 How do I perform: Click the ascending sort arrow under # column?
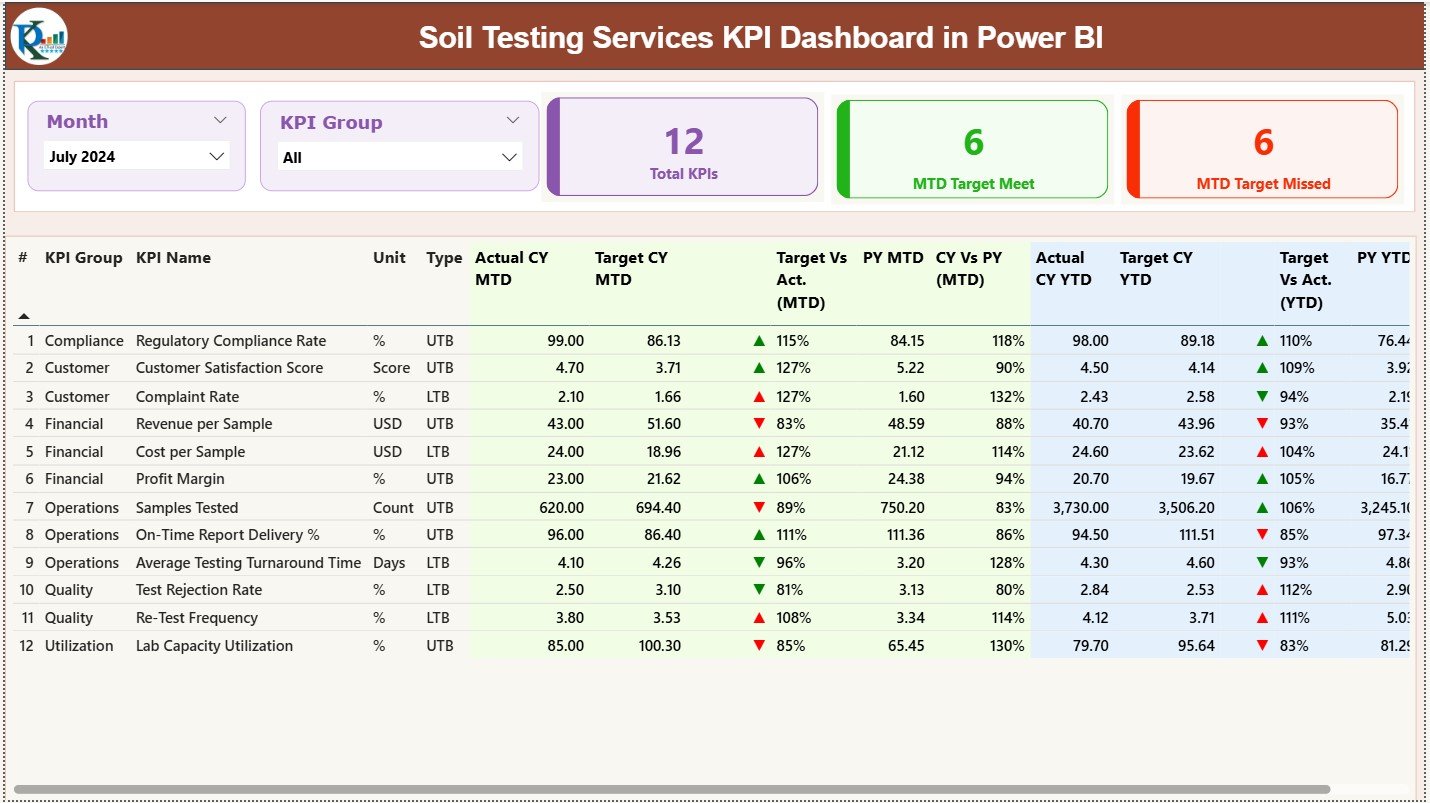(23, 315)
